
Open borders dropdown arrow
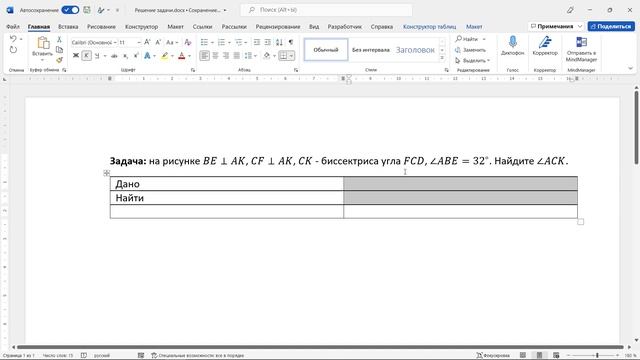[x=291, y=56]
